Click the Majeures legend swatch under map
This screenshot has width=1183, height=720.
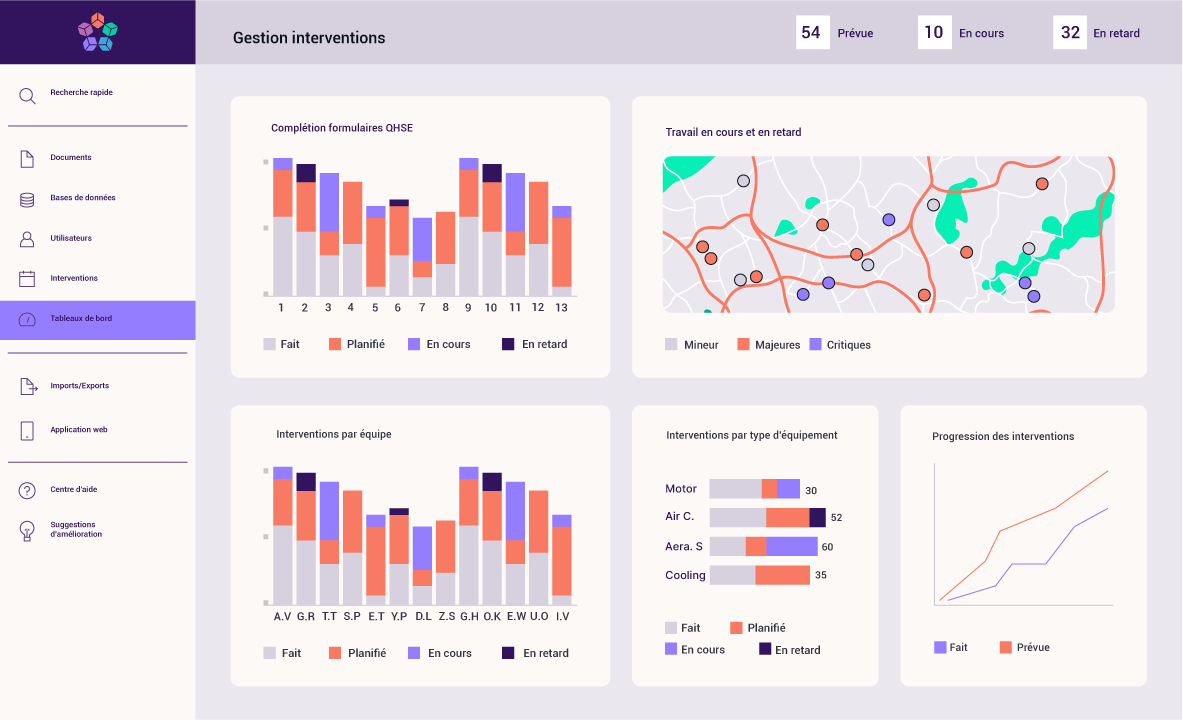pos(743,344)
